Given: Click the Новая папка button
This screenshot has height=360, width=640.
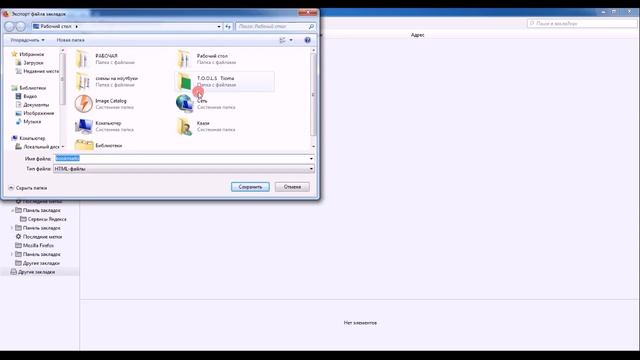Looking at the screenshot, I should tap(71, 40).
